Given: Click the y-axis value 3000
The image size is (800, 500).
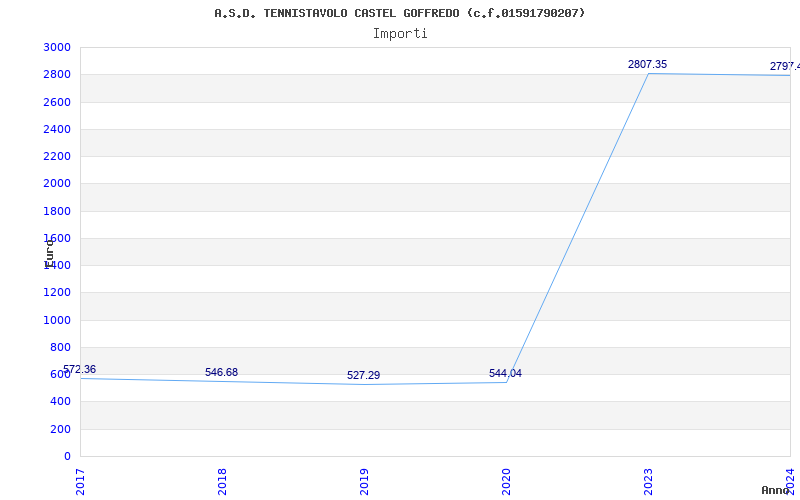Looking at the screenshot, I should point(57,47).
